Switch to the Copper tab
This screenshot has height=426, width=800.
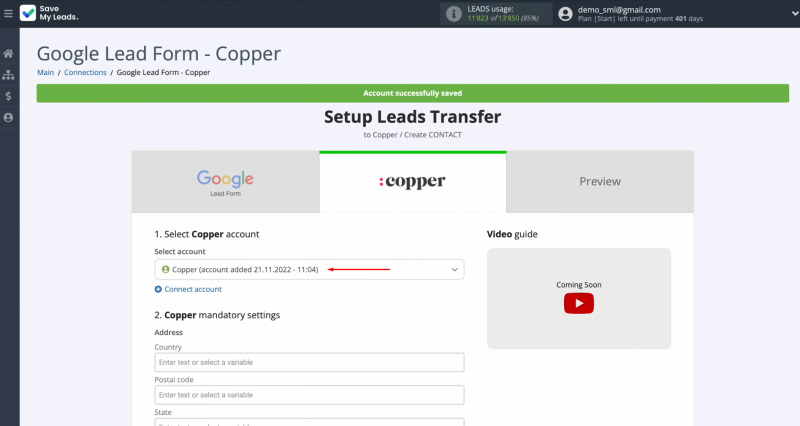click(413, 182)
